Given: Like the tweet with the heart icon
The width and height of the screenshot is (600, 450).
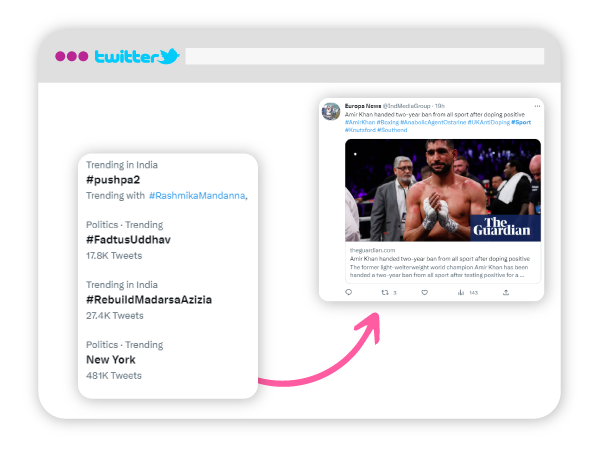Looking at the screenshot, I should pyautogui.click(x=424, y=292).
